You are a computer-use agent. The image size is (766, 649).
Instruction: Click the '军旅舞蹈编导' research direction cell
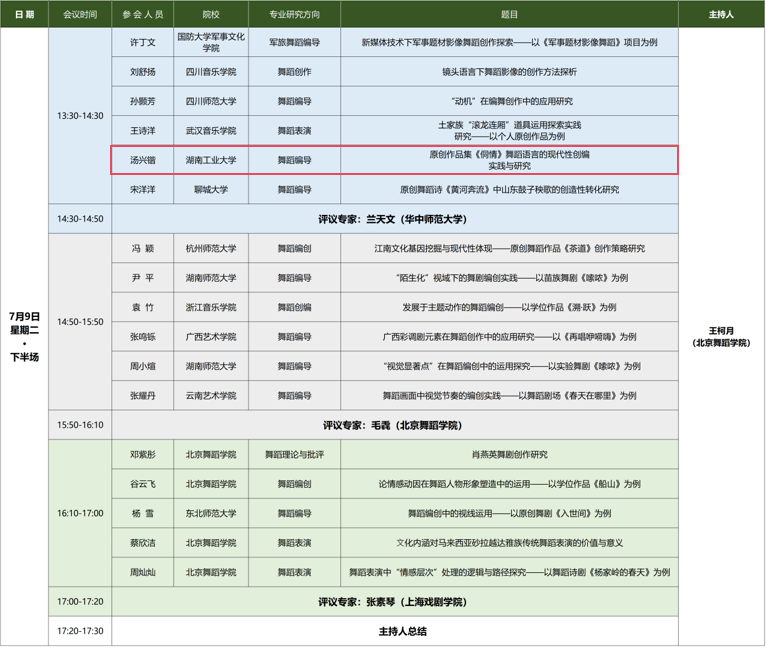click(295, 42)
